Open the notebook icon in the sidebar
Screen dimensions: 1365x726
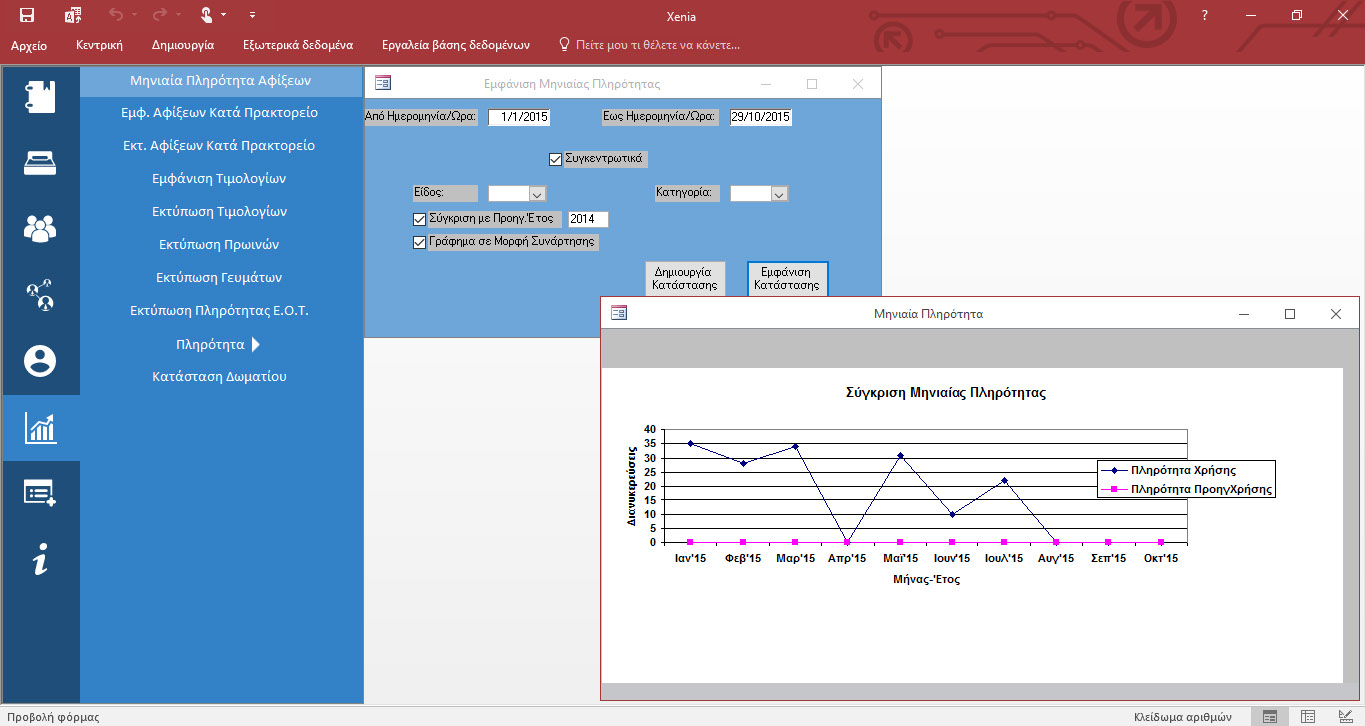click(x=40, y=97)
